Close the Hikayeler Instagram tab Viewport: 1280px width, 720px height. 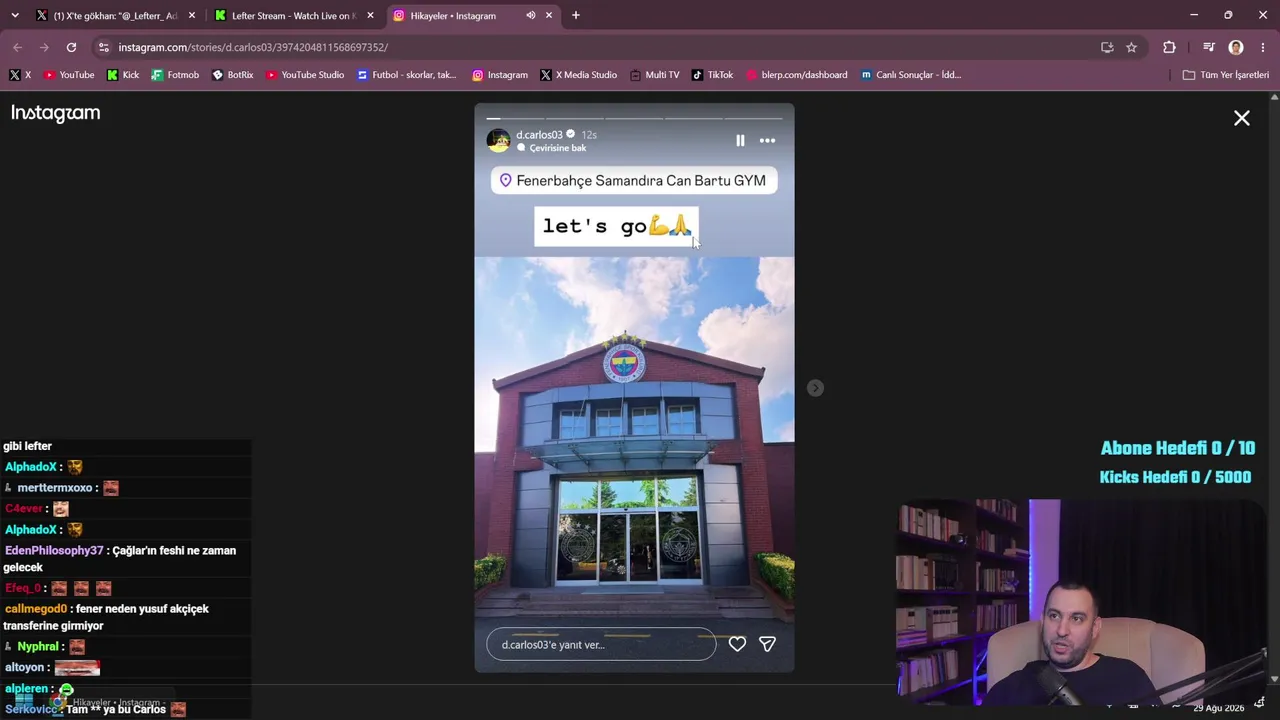point(549,15)
